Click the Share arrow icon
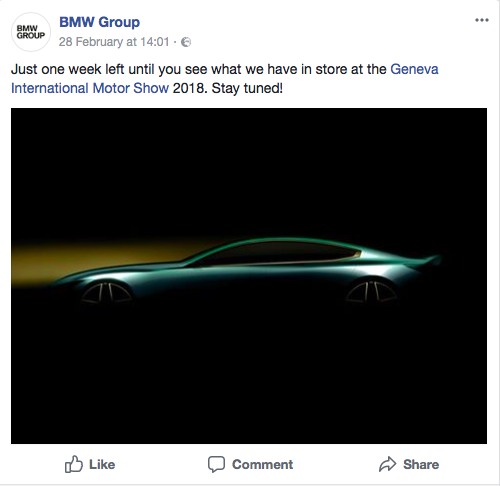500x486 pixels. pos(387,464)
